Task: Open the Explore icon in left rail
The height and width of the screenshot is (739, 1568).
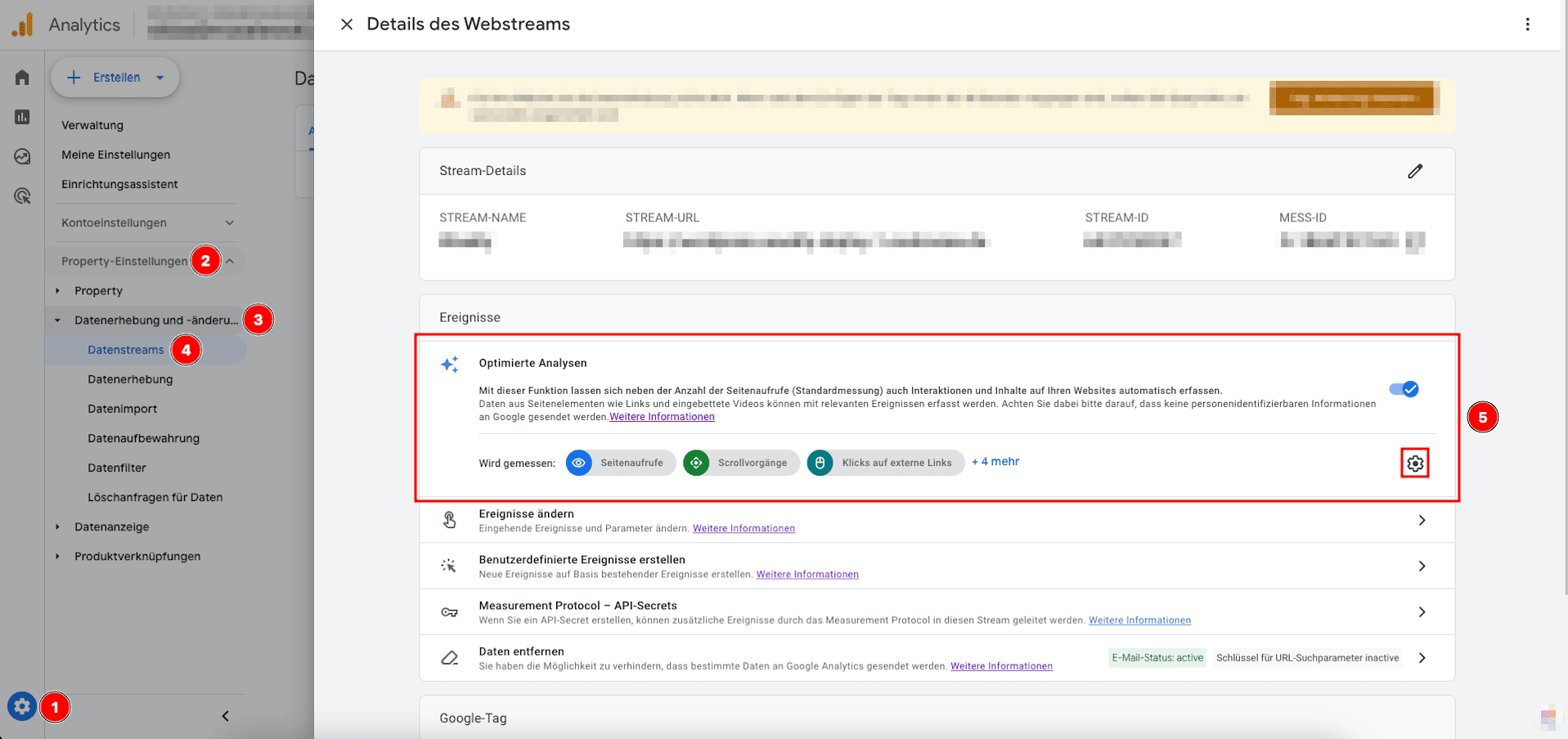Action: (22, 156)
